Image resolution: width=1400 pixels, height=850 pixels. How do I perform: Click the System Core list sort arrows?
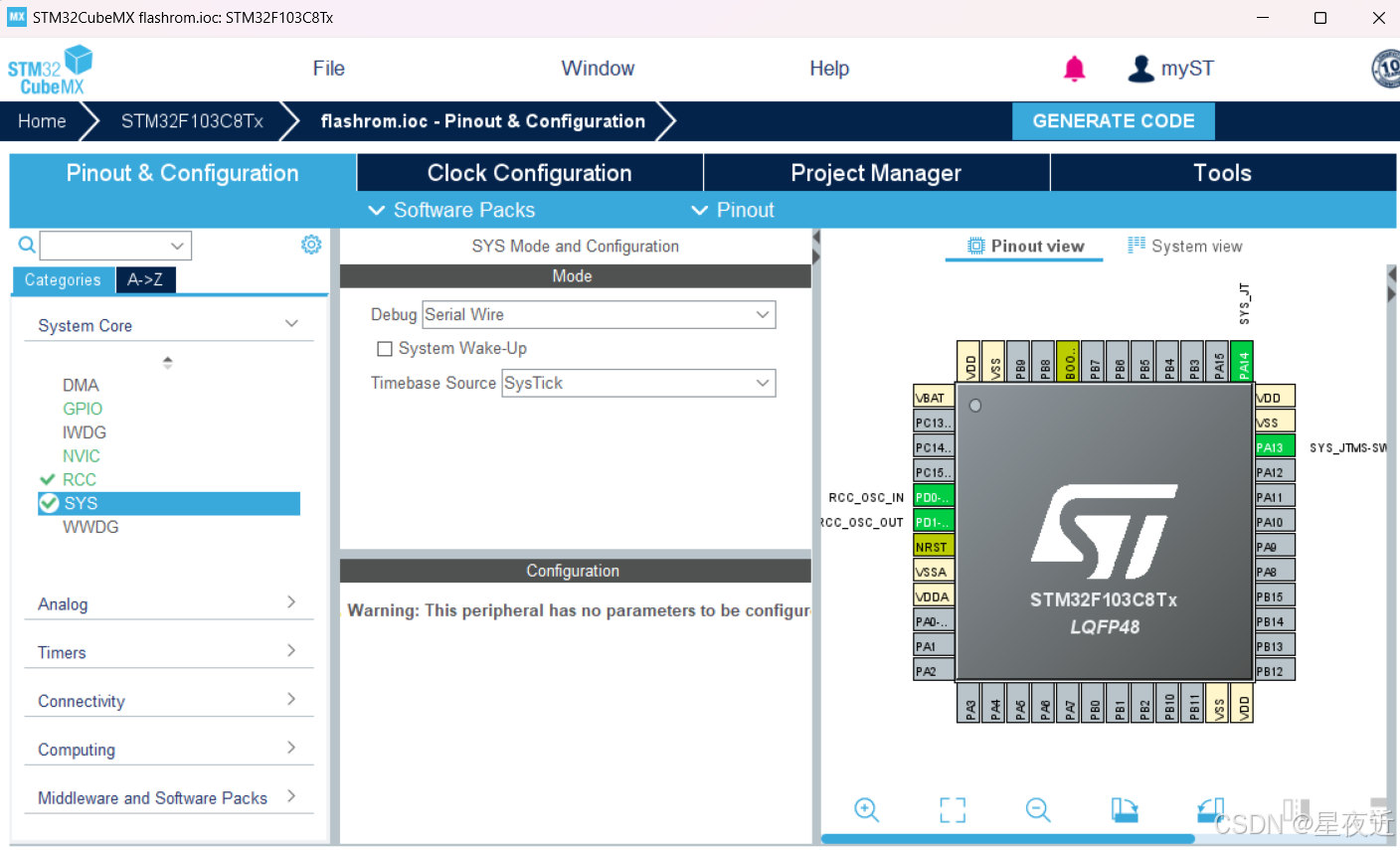click(168, 362)
